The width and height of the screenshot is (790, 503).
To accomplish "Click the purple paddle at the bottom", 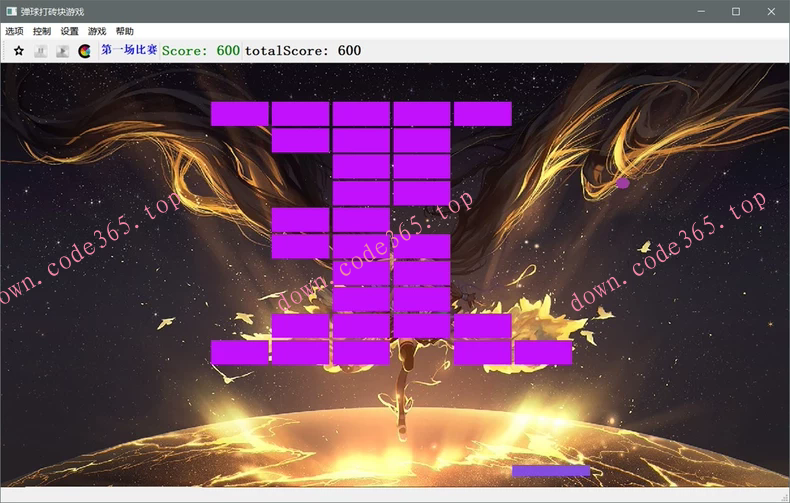I will (551, 471).
